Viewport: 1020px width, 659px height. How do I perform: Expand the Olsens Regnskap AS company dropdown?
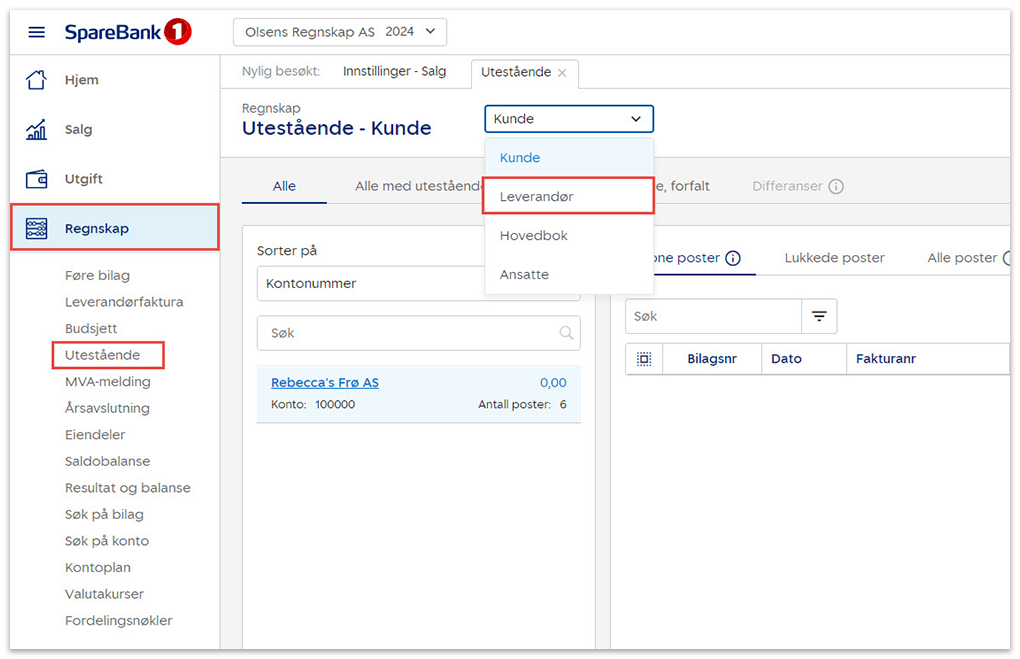tap(340, 32)
